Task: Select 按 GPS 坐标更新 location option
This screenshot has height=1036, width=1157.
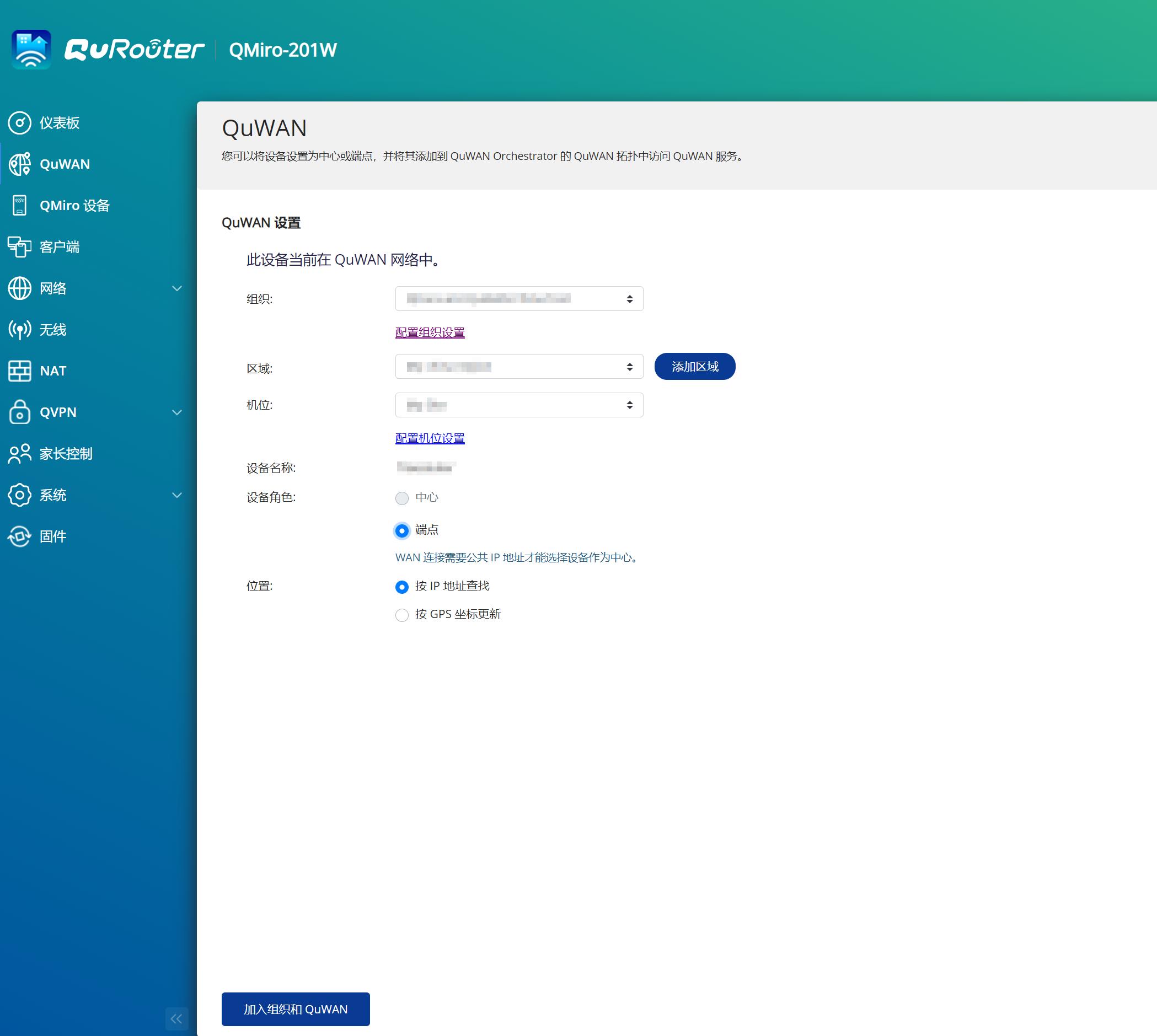Action: (402, 615)
